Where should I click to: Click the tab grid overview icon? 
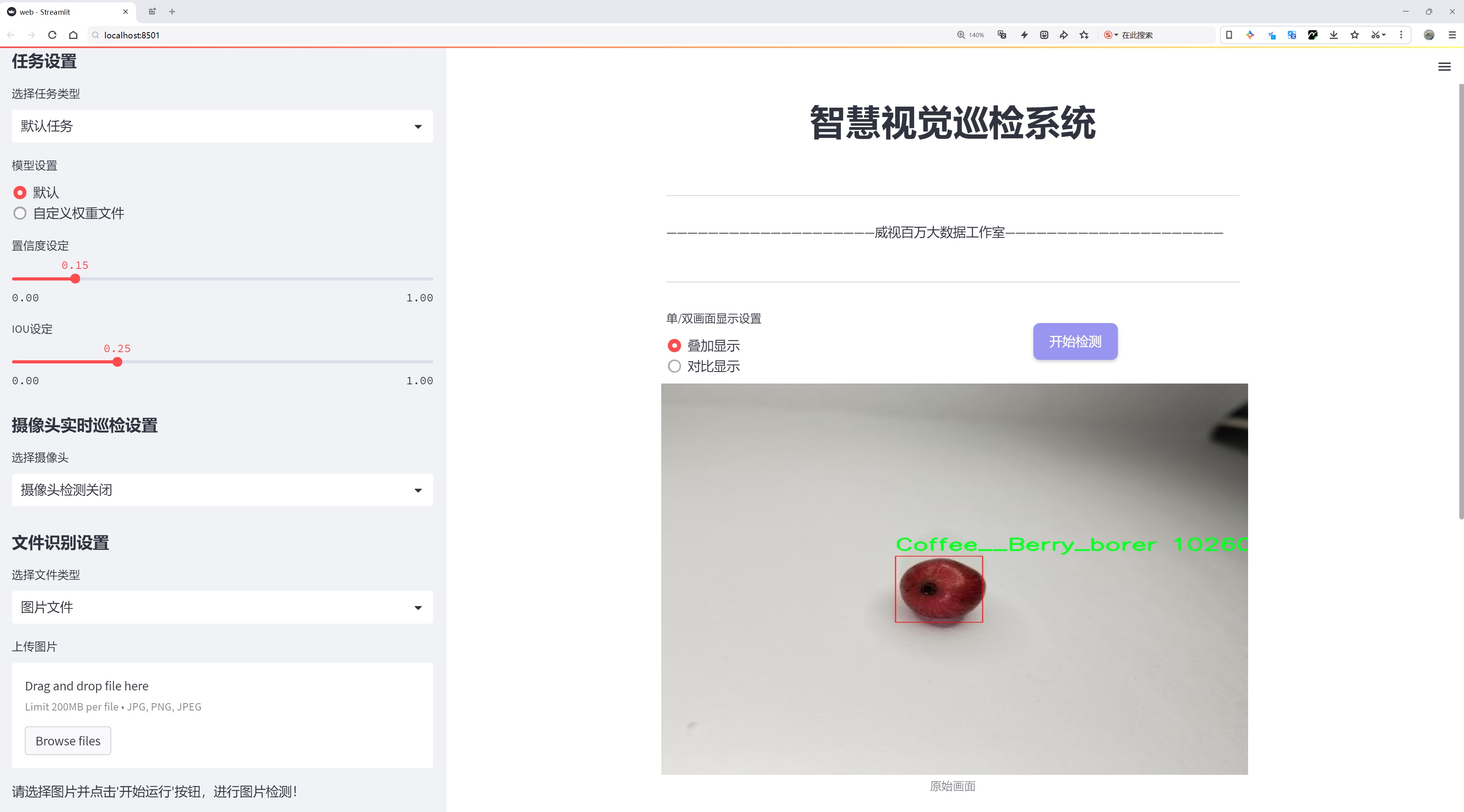coord(152,11)
